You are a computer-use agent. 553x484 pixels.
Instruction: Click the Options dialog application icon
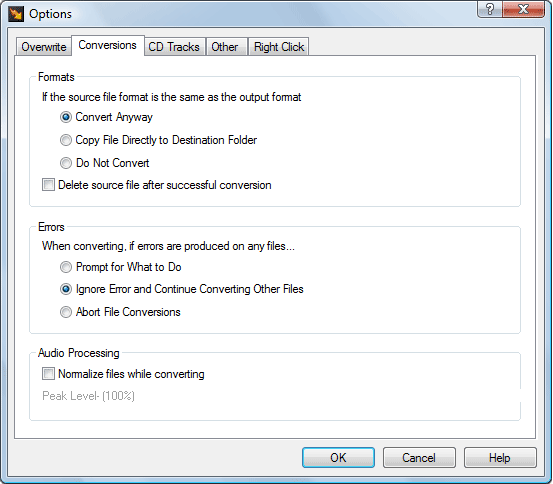tap(16, 14)
